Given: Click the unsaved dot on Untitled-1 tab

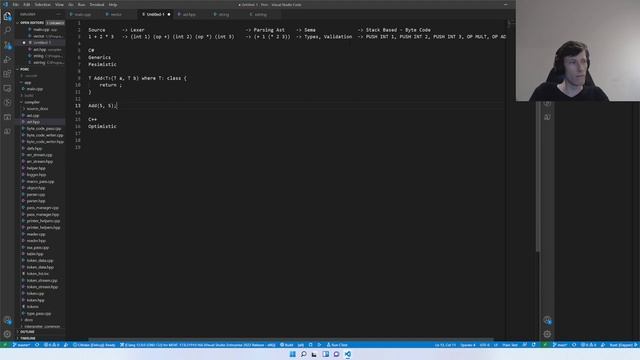Looking at the screenshot, I should tap(169, 14).
